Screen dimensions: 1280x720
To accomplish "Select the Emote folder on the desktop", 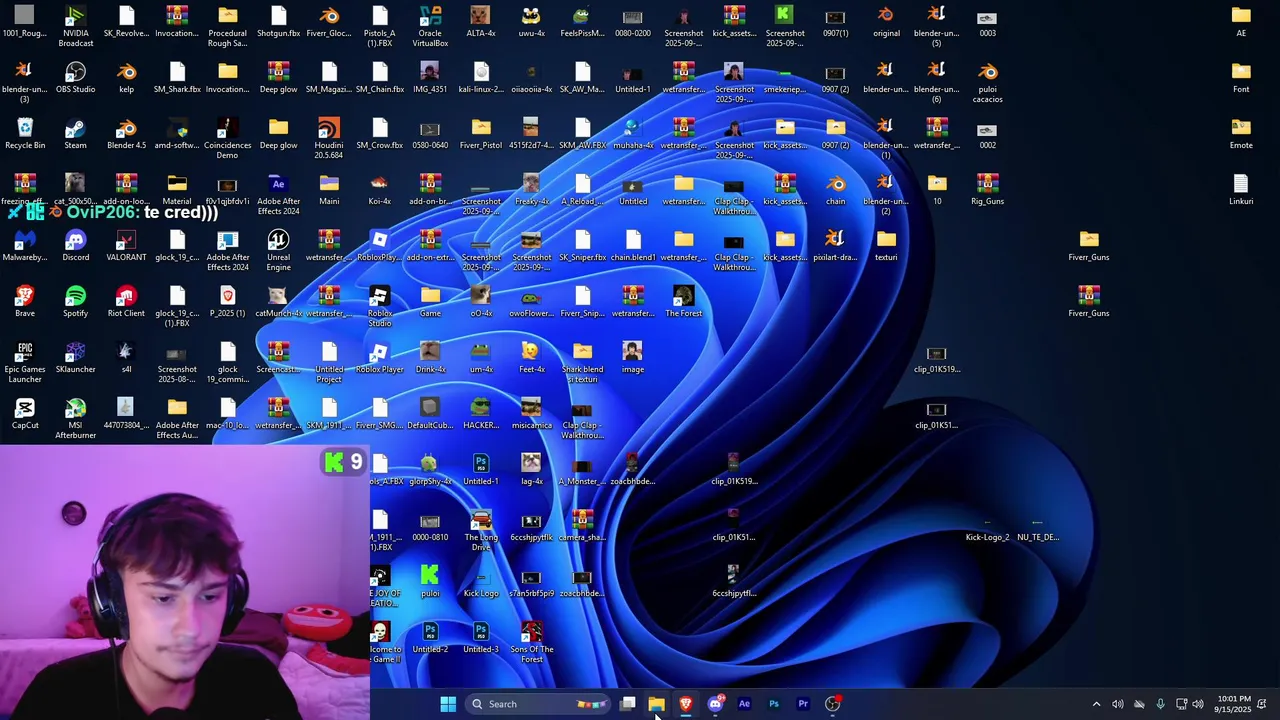I will pyautogui.click(x=1241, y=133).
